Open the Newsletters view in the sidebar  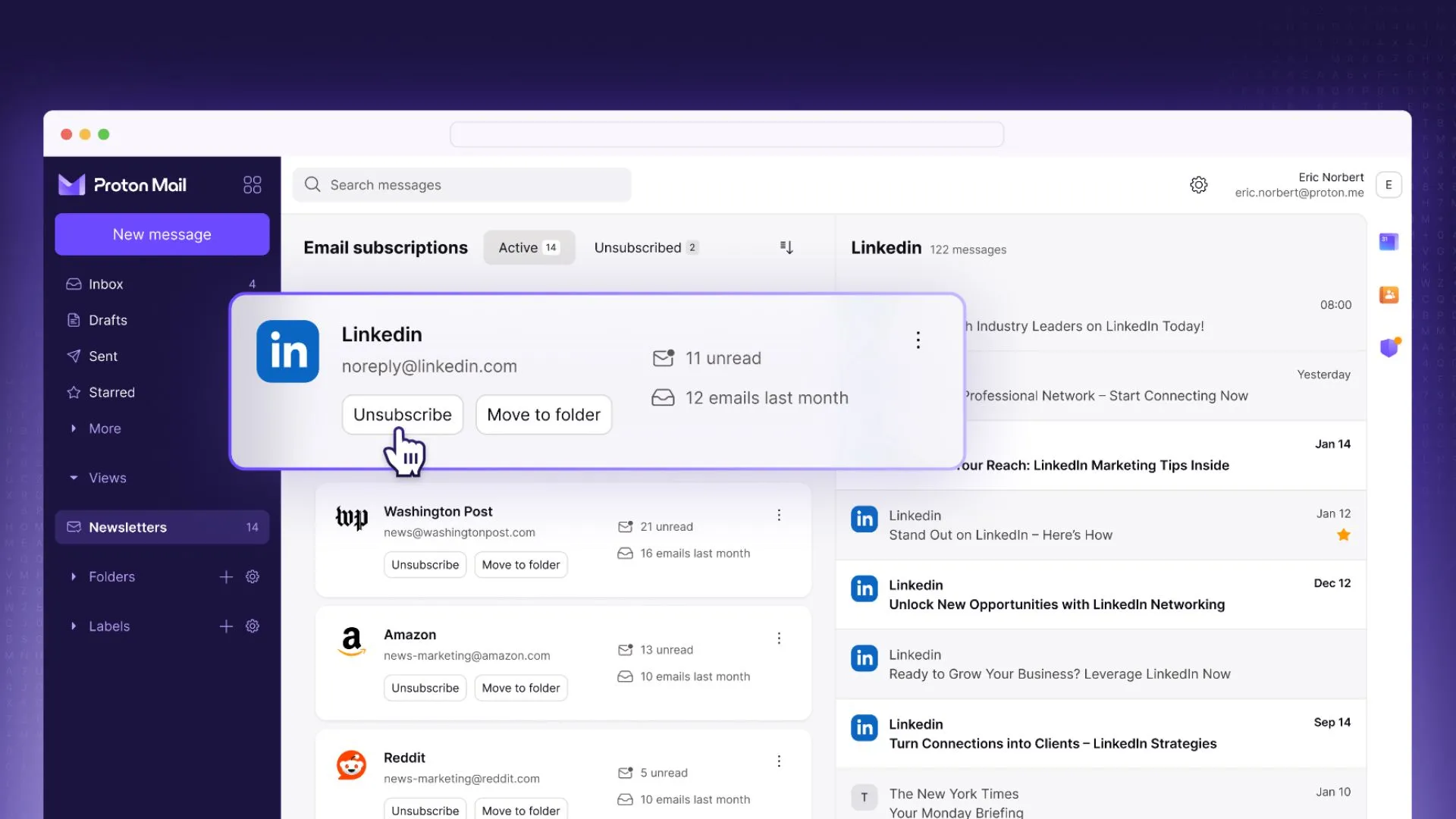point(127,527)
